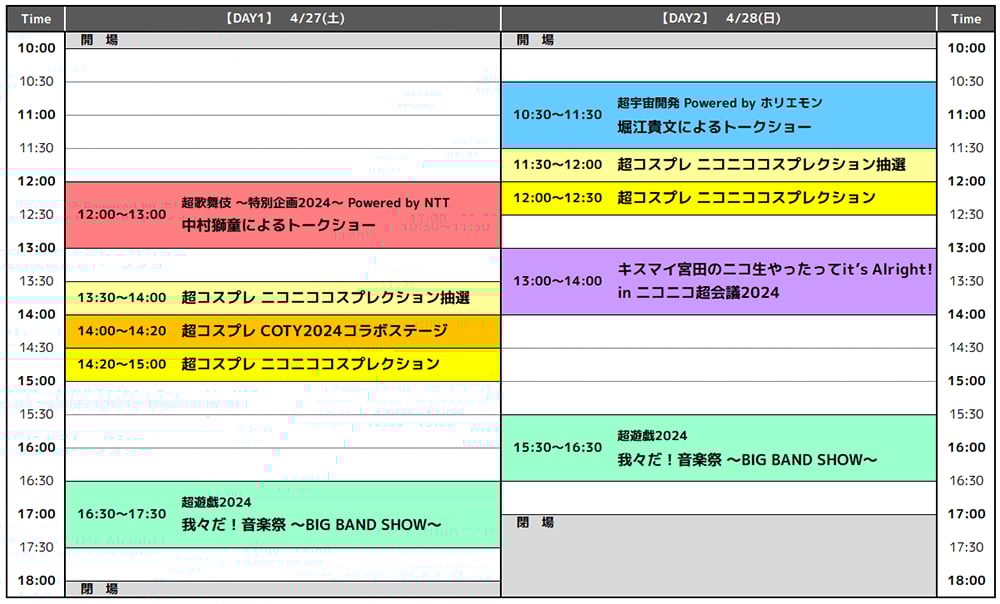Viewport: 1000px width, 604px height.
Task: Click the 15:00 marker in right time column
Action: 966,381
